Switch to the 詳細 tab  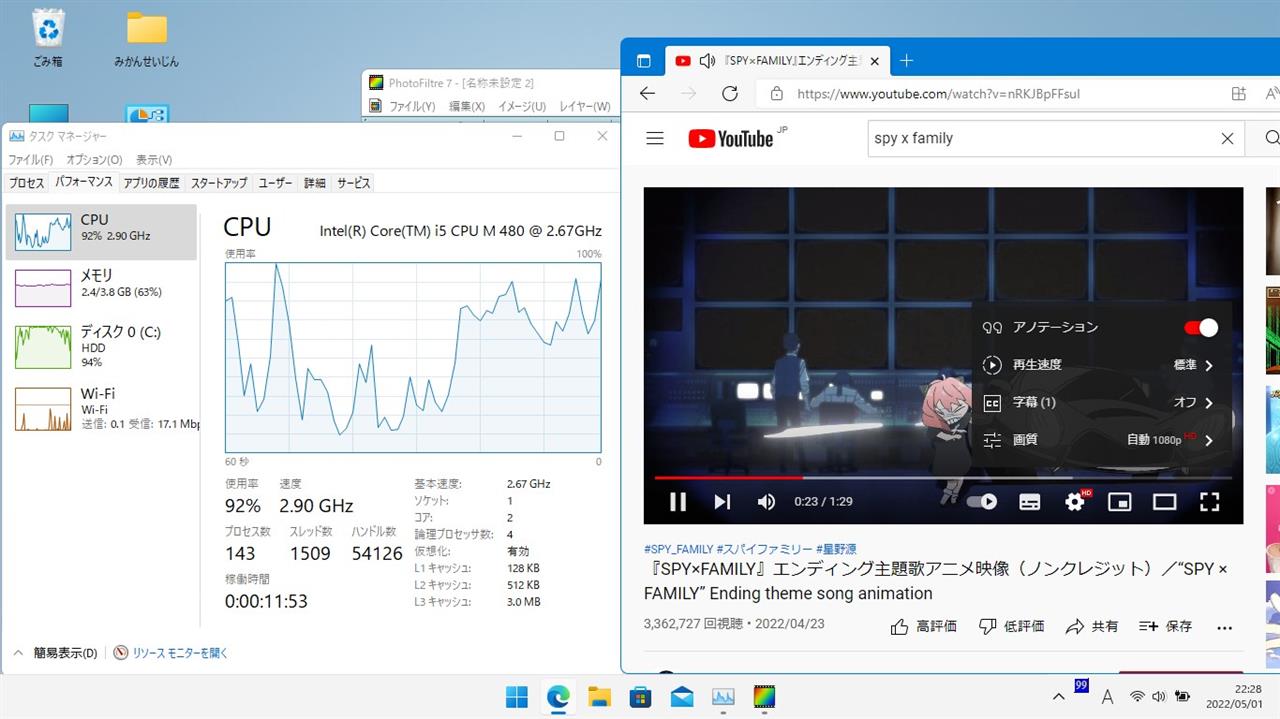point(315,183)
